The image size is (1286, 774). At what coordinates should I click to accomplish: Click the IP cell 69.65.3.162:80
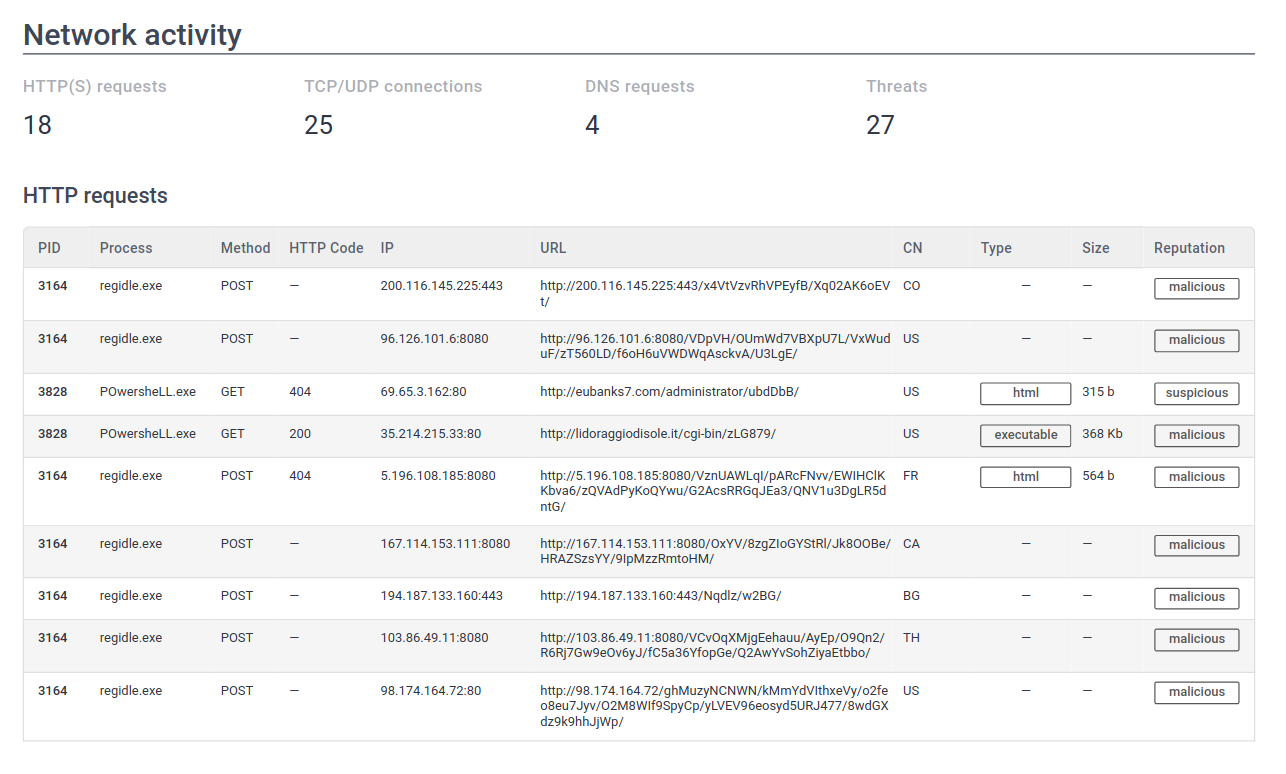point(424,392)
